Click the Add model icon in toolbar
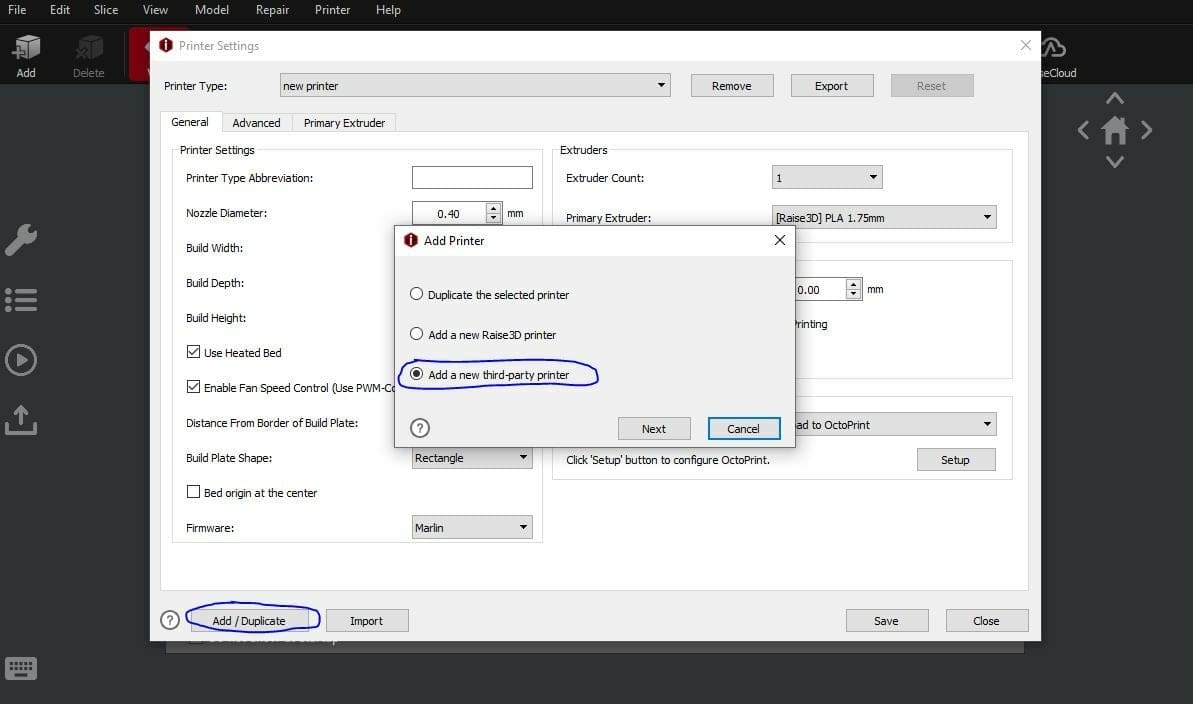The height and width of the screenshot is (704, 1193). click(26, 54)
